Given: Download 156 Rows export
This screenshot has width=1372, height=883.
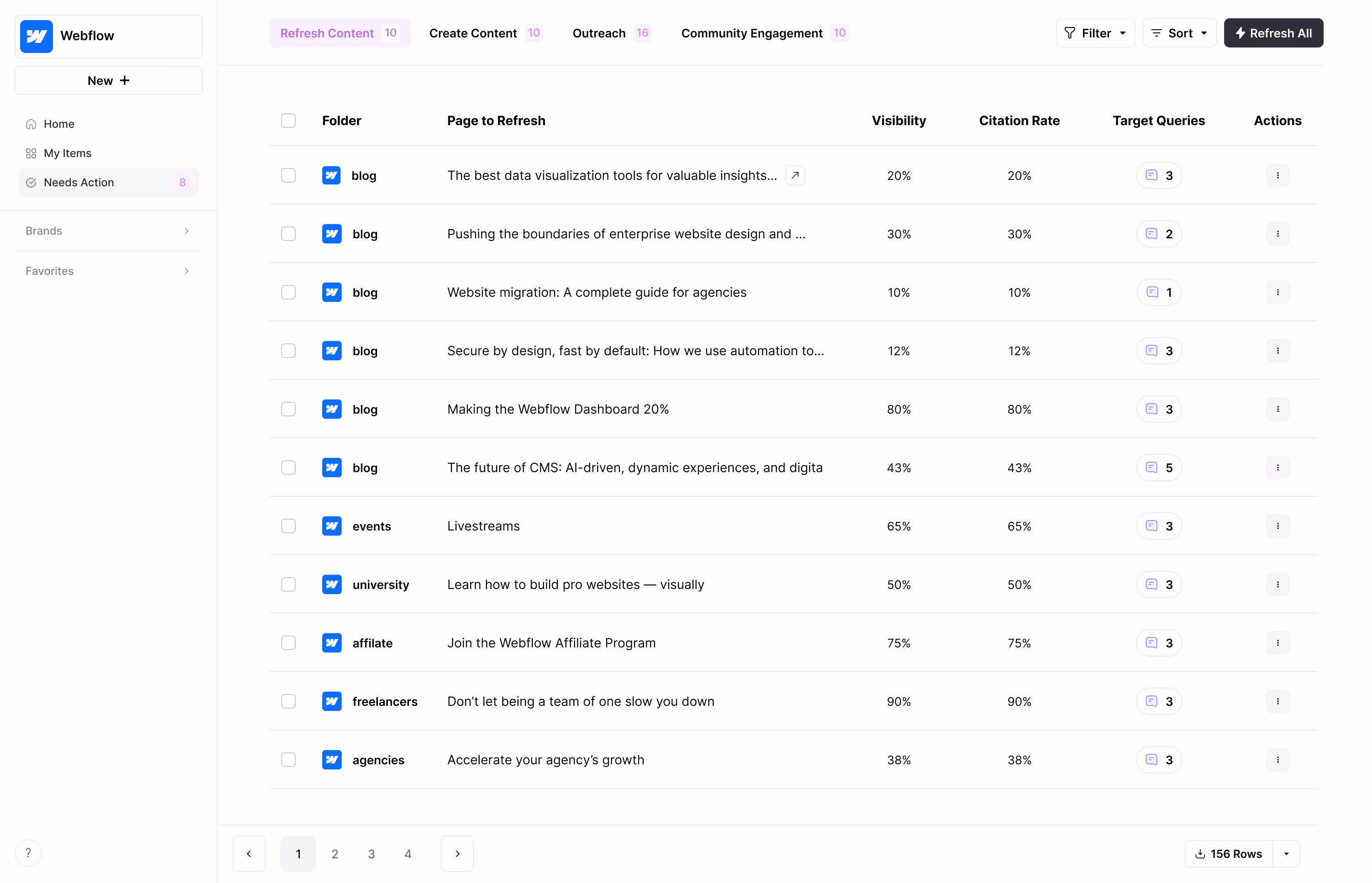Looking at the screenshot, I should pyautogui.click(x=1229, y=854).
